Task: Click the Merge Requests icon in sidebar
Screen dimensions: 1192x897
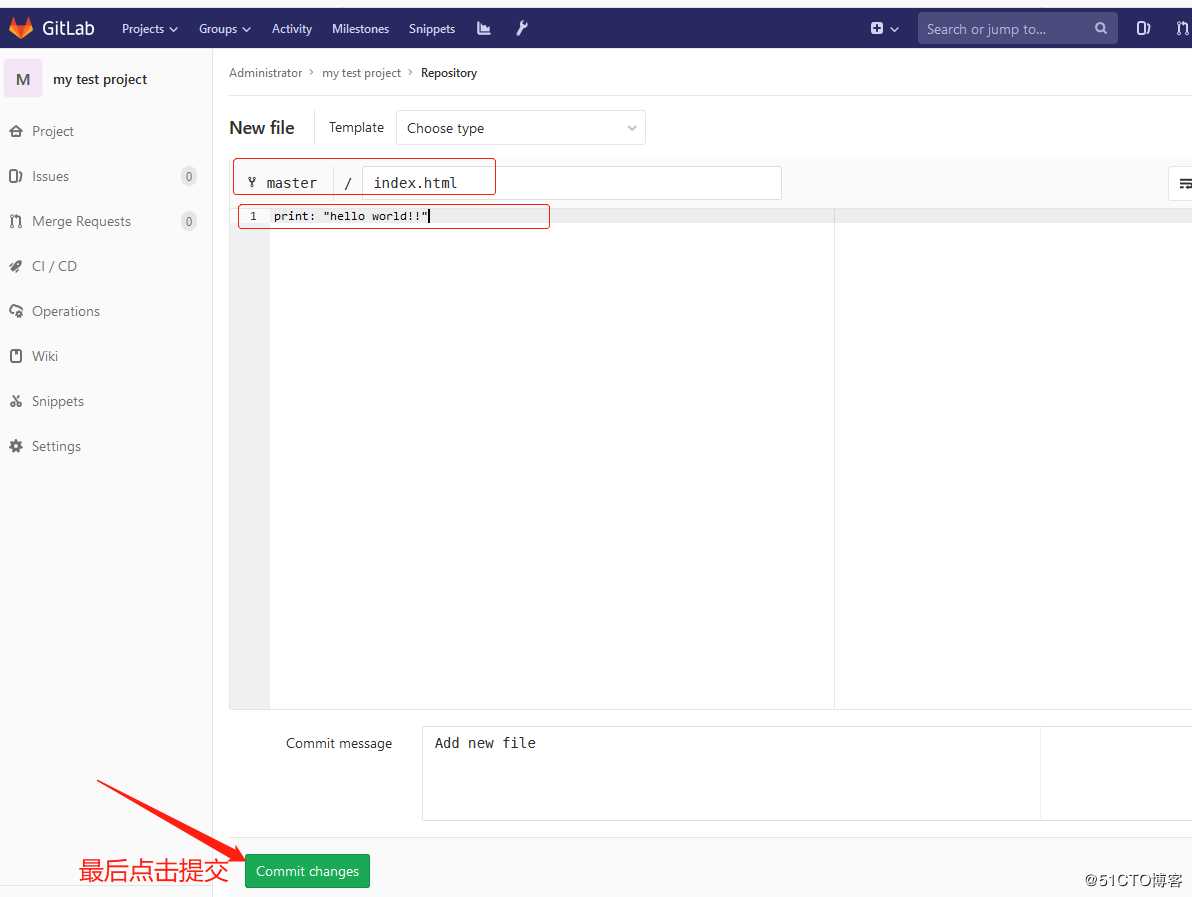Action: (16, 221)
